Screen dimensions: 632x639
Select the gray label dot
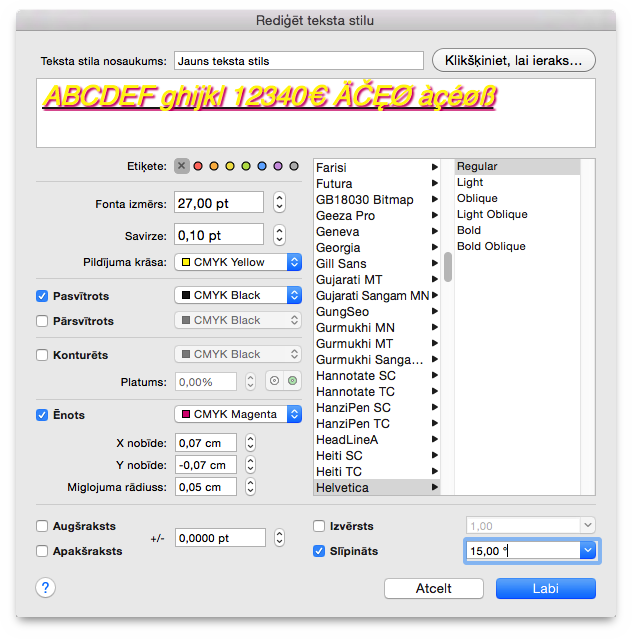(x=294, y=166)
